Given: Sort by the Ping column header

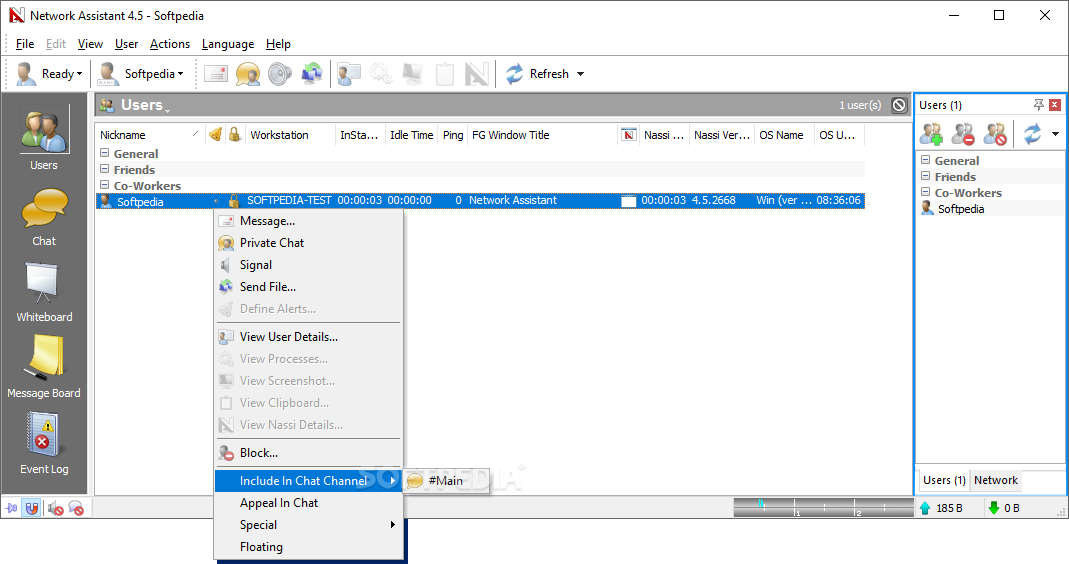Looking at the screenshot, I should (453, 135).
